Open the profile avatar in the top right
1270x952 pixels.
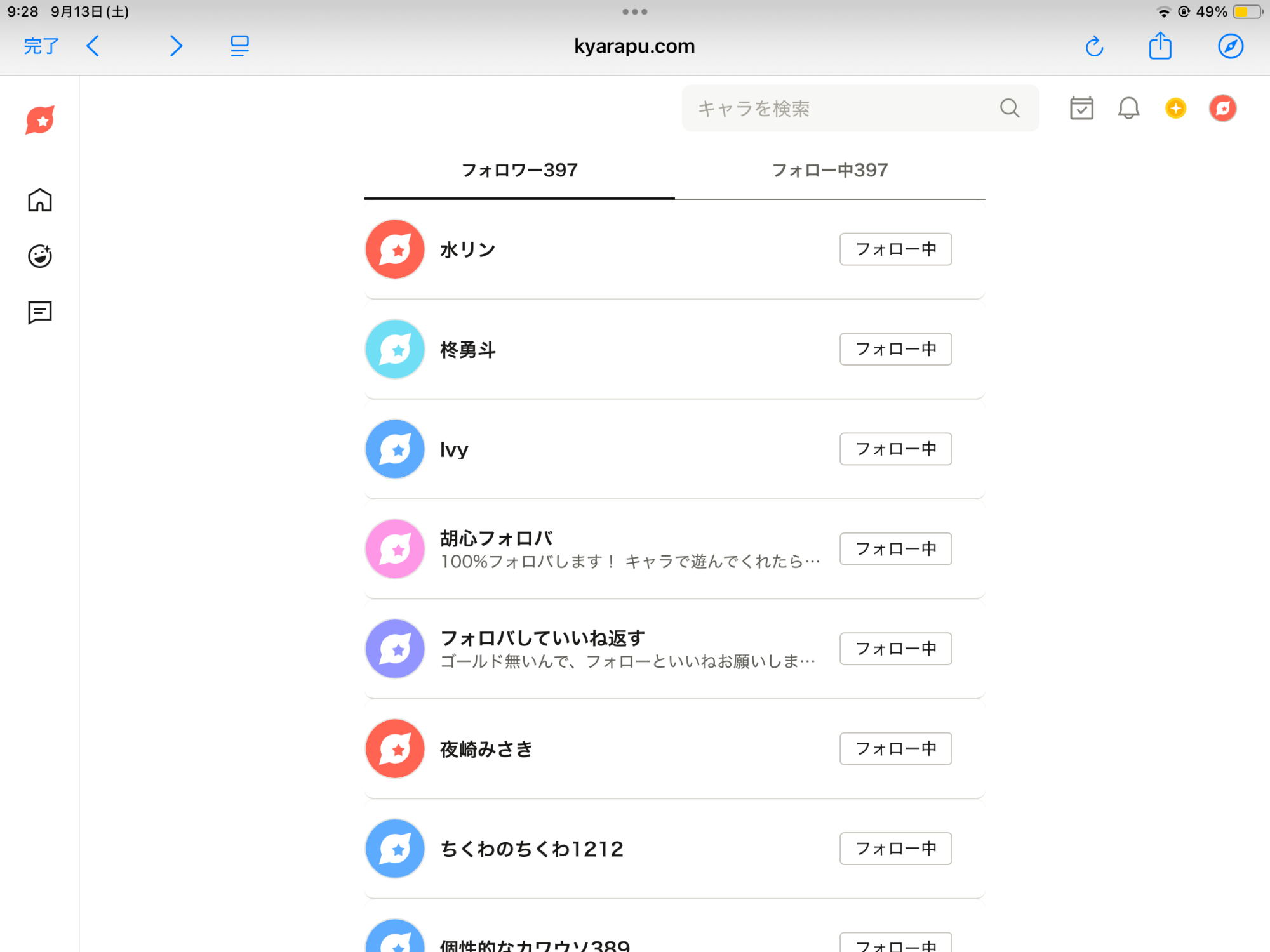click(1222, 109)
